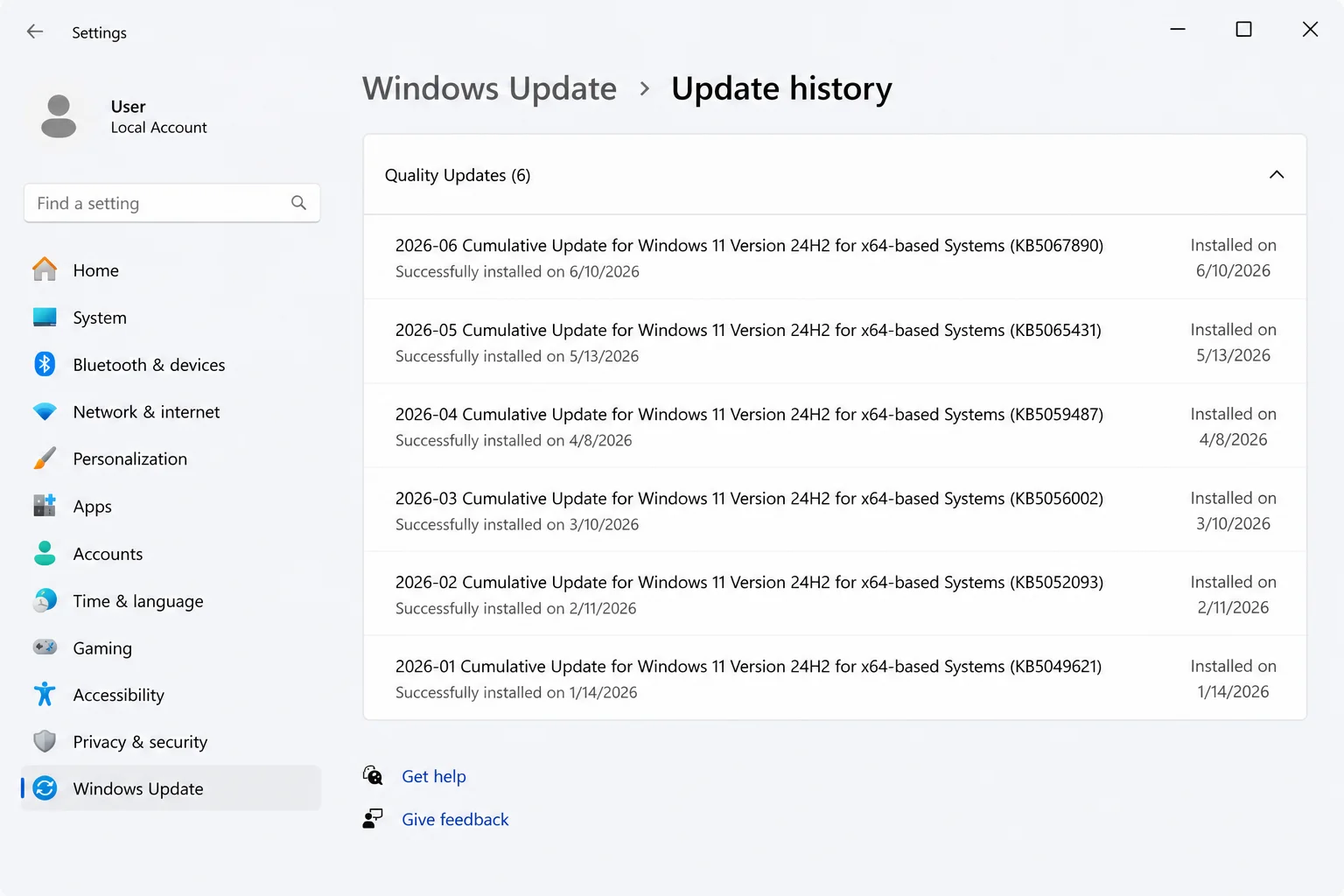Viewport: 1344px width, 896px height.
Task: Select update KB5067890 entry
Action: point(835,257)
